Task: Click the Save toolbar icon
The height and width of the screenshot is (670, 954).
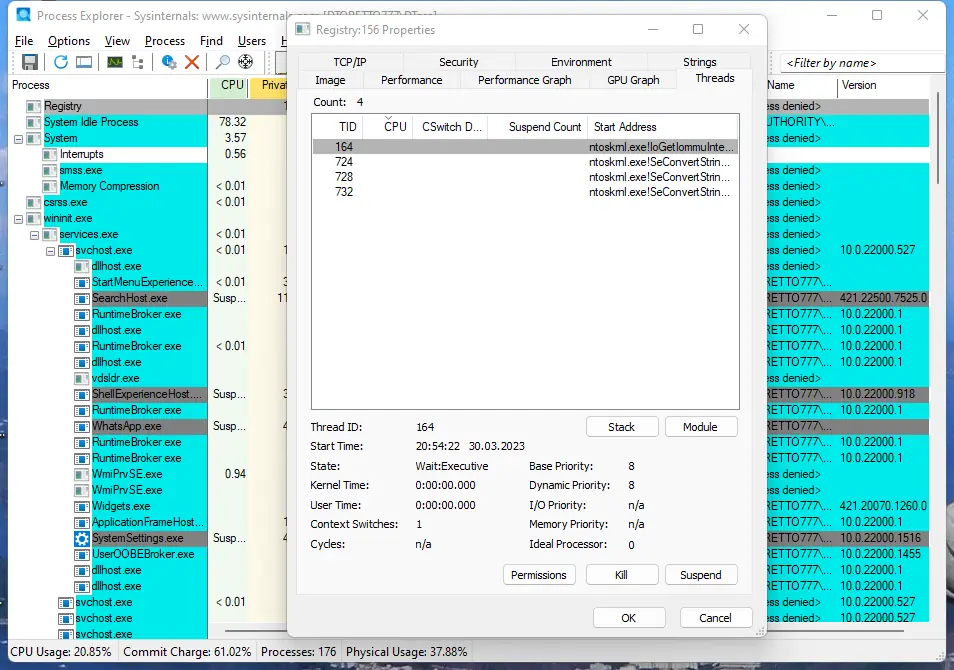Action: (x=30, y=61)
